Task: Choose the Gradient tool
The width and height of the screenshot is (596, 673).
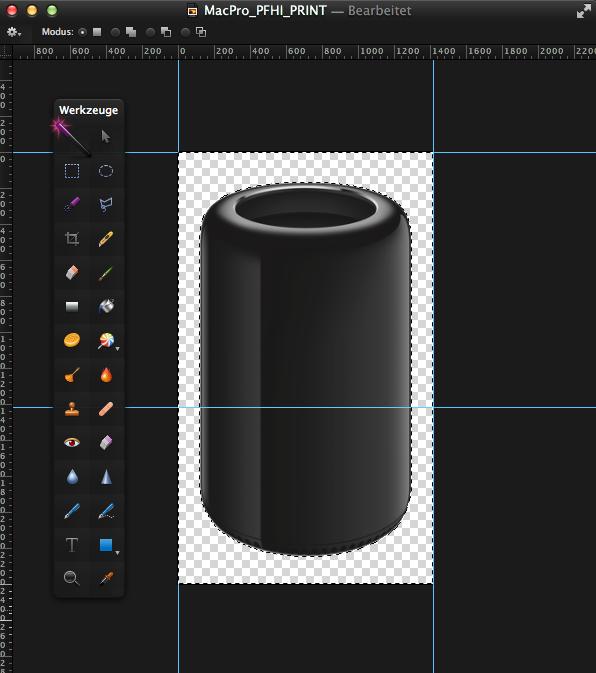Action: [x=72, y=306]
